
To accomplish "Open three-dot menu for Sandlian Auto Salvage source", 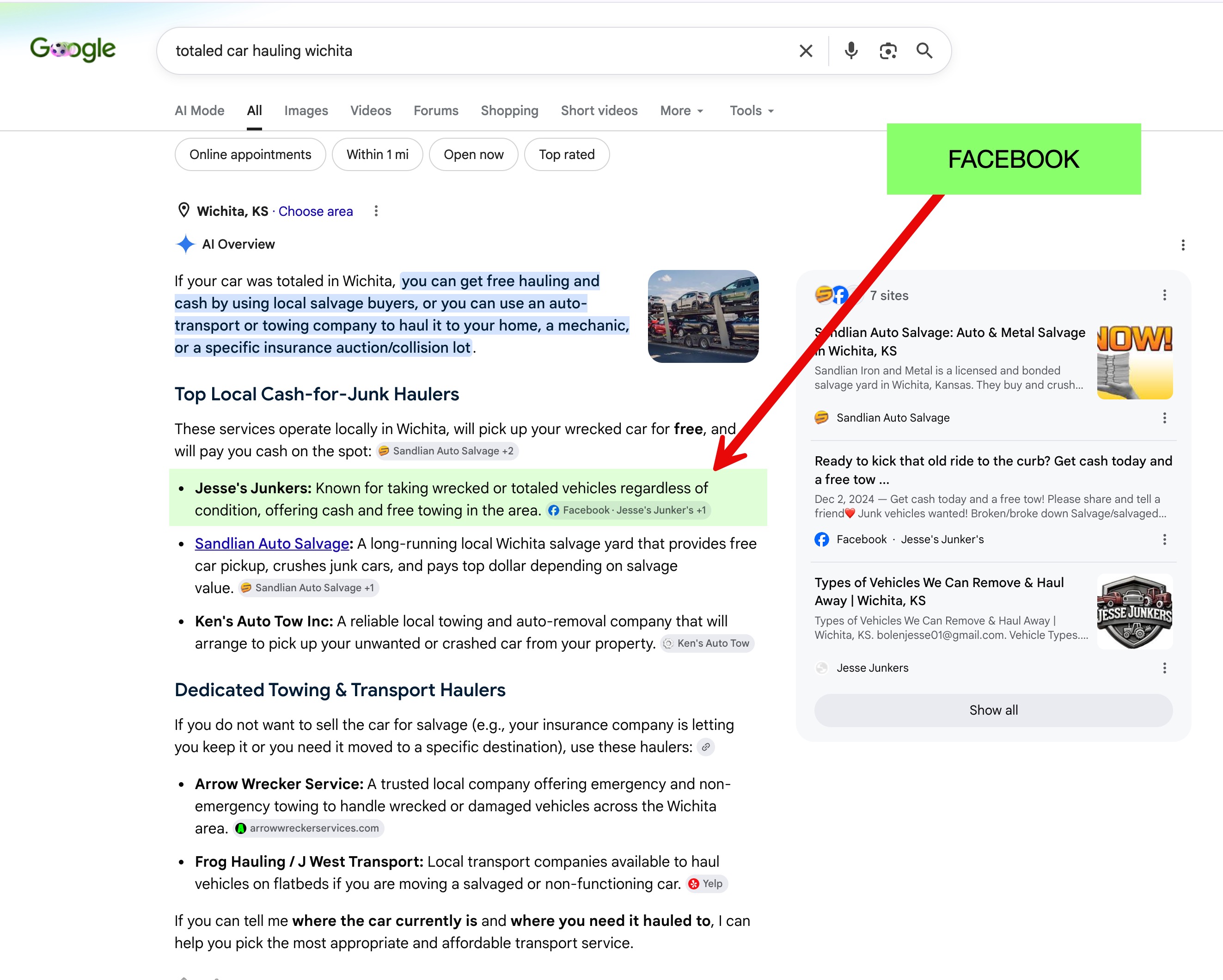I will click(1165, 417).
